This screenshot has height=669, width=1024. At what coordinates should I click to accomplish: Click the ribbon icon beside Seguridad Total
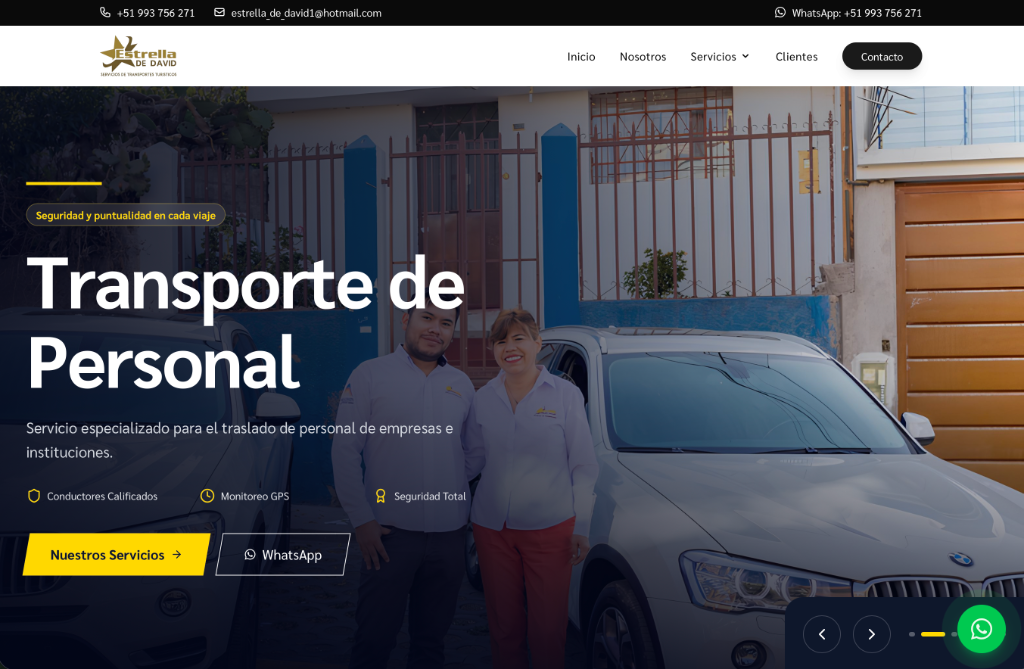pos(381,496)
